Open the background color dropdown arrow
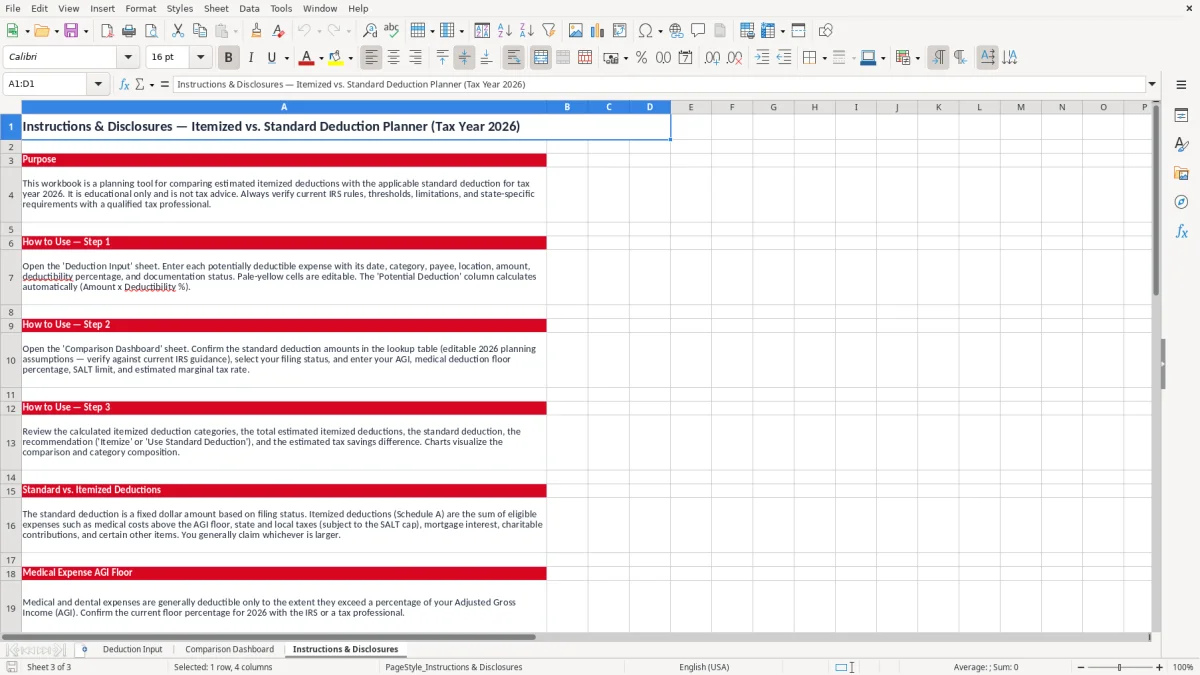The height and width of the screenshot is (675, 1200). (350, 58)
